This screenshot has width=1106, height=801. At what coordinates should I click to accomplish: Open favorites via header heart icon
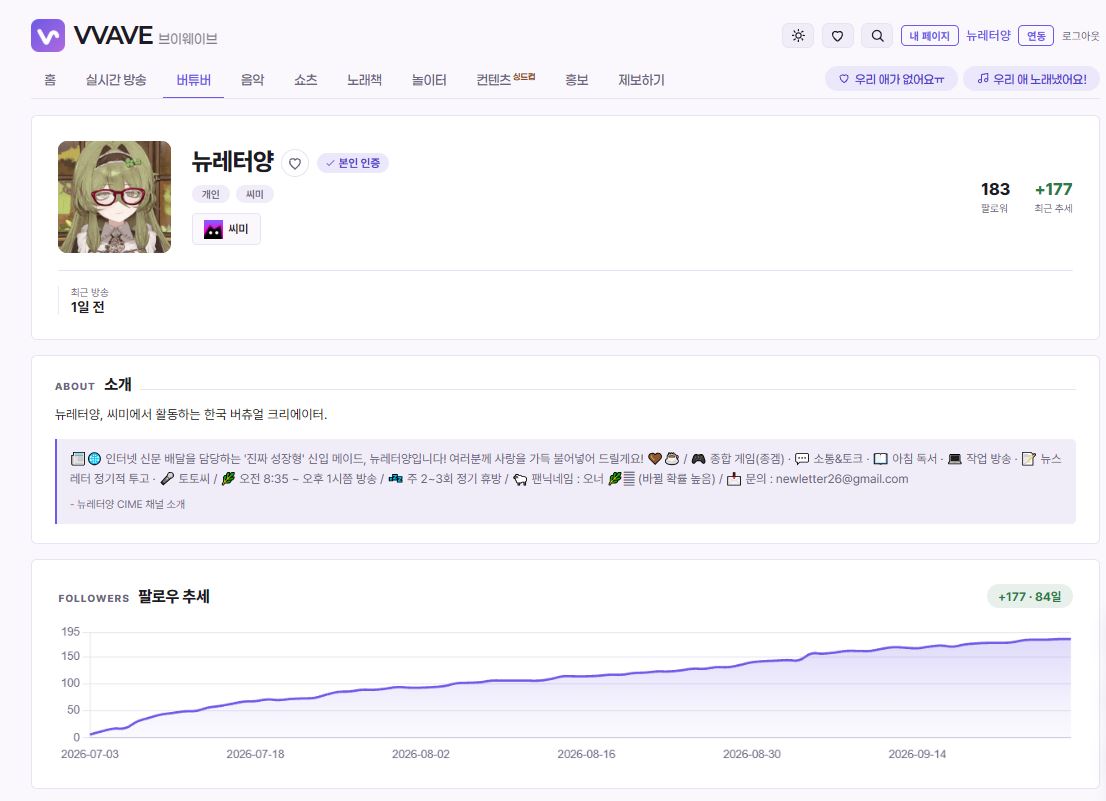[837, 36]
